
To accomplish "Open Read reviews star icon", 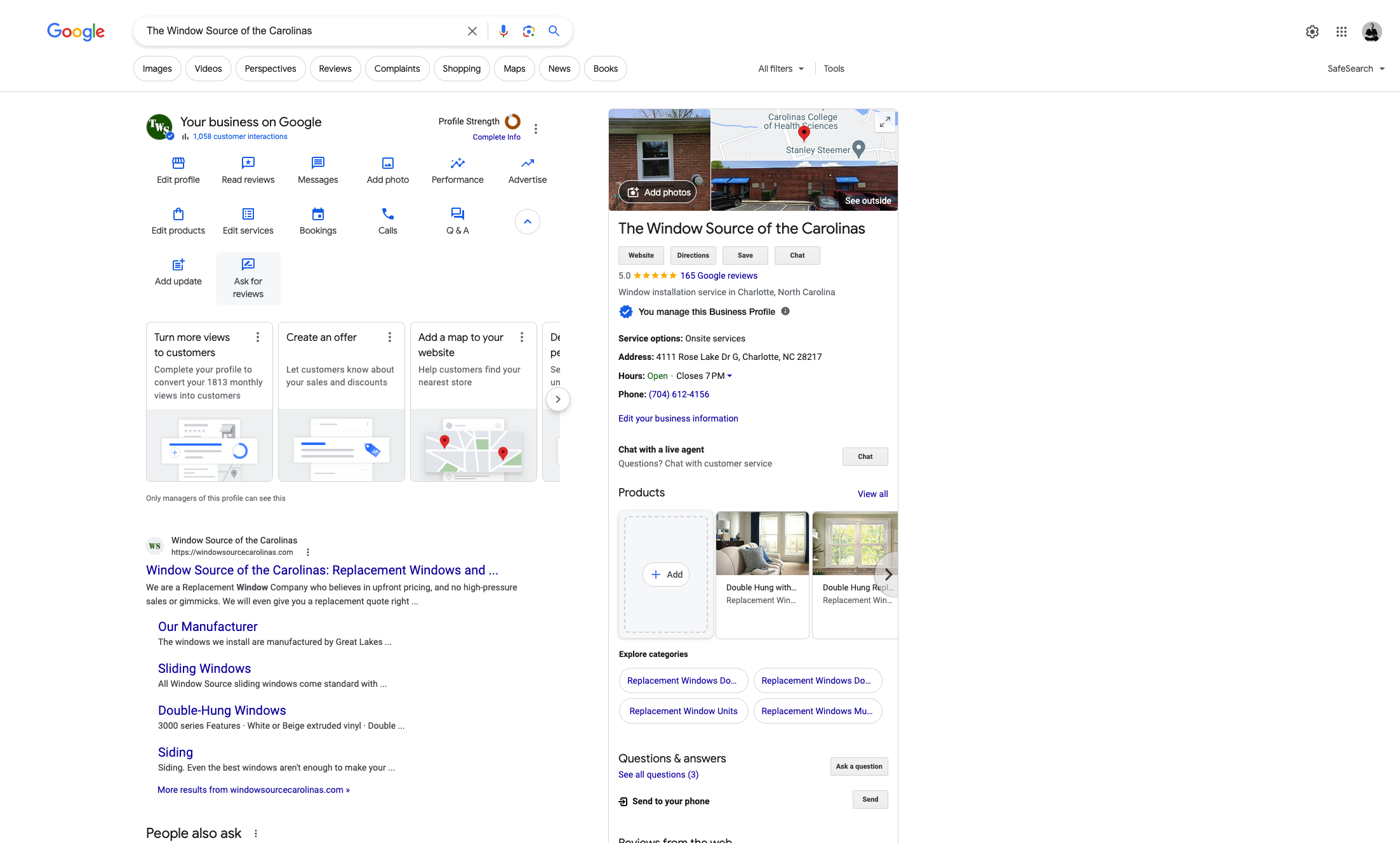I will [248, 163].
